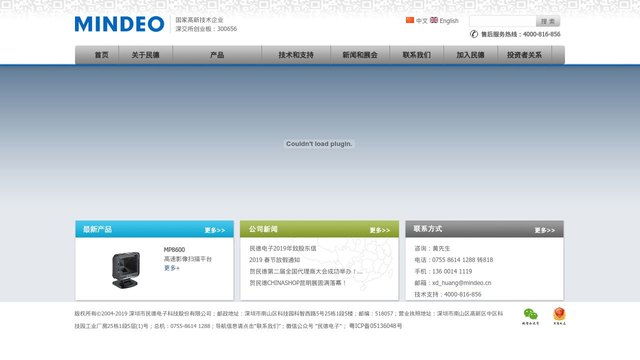Open news 2019 春节放假通知
The height and width of the screenshot is (360, 640).
(274, 260)
